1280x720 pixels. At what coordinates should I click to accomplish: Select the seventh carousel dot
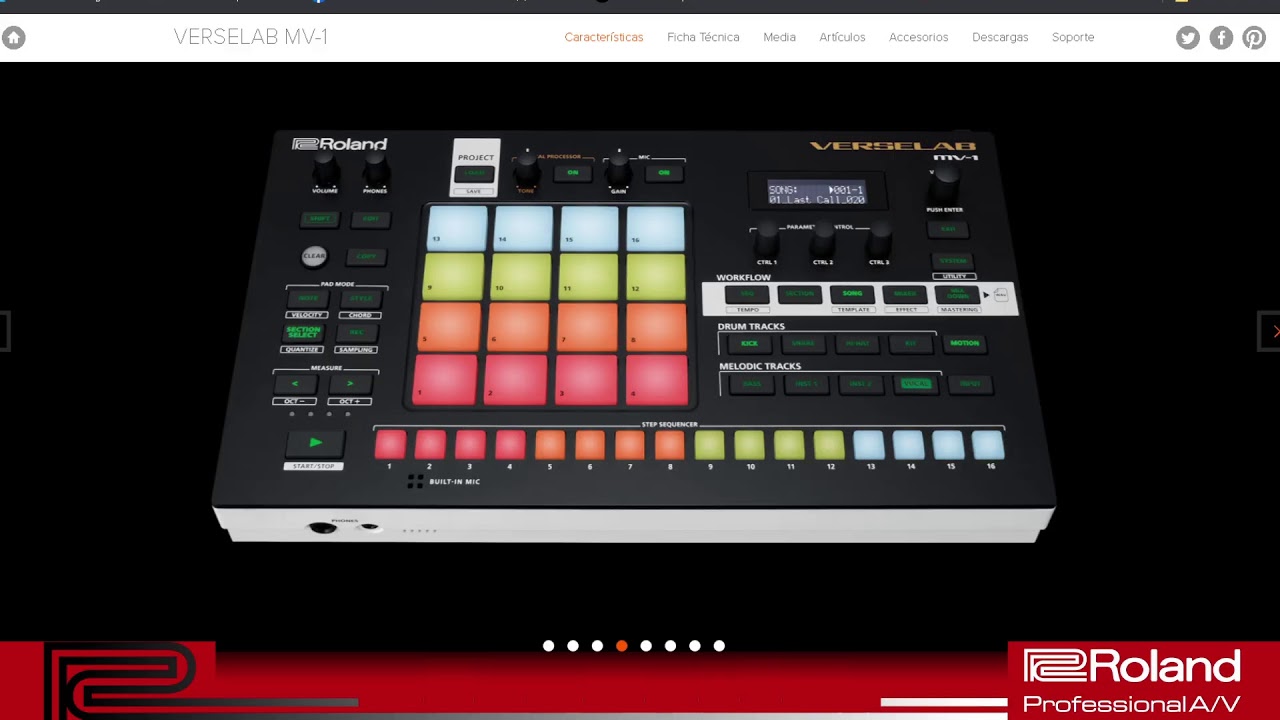click(695, 646)
